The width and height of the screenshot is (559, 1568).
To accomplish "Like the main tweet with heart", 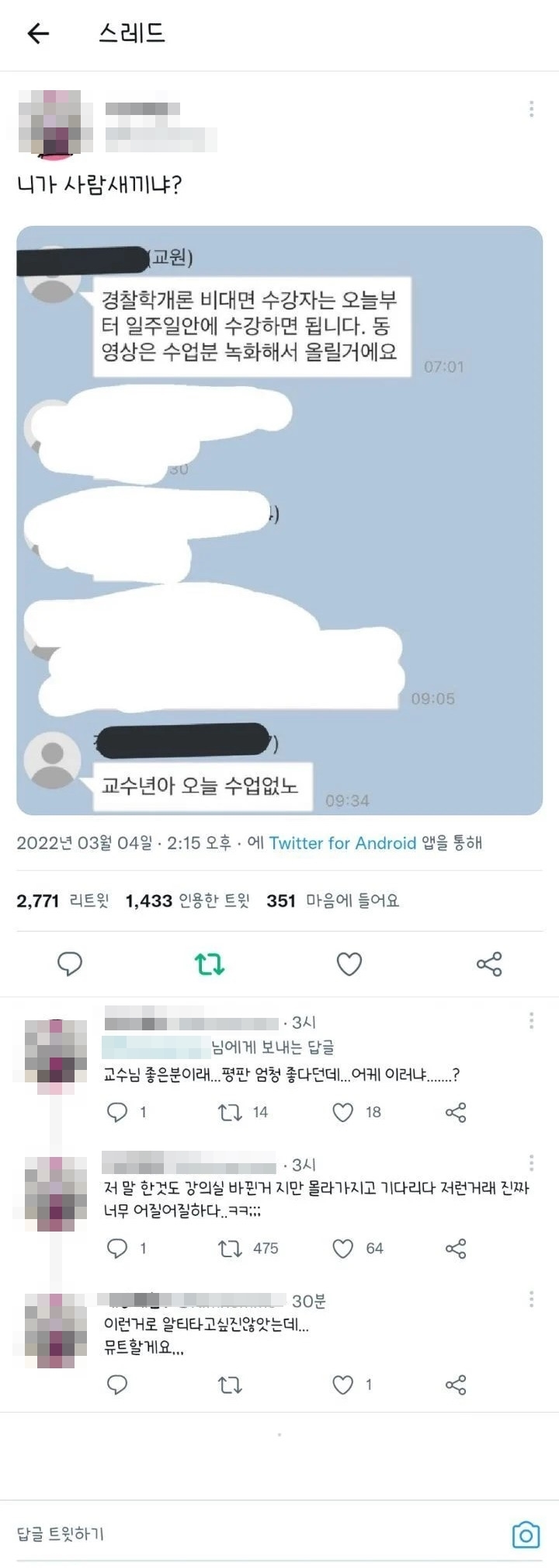I will pos(349,964).
